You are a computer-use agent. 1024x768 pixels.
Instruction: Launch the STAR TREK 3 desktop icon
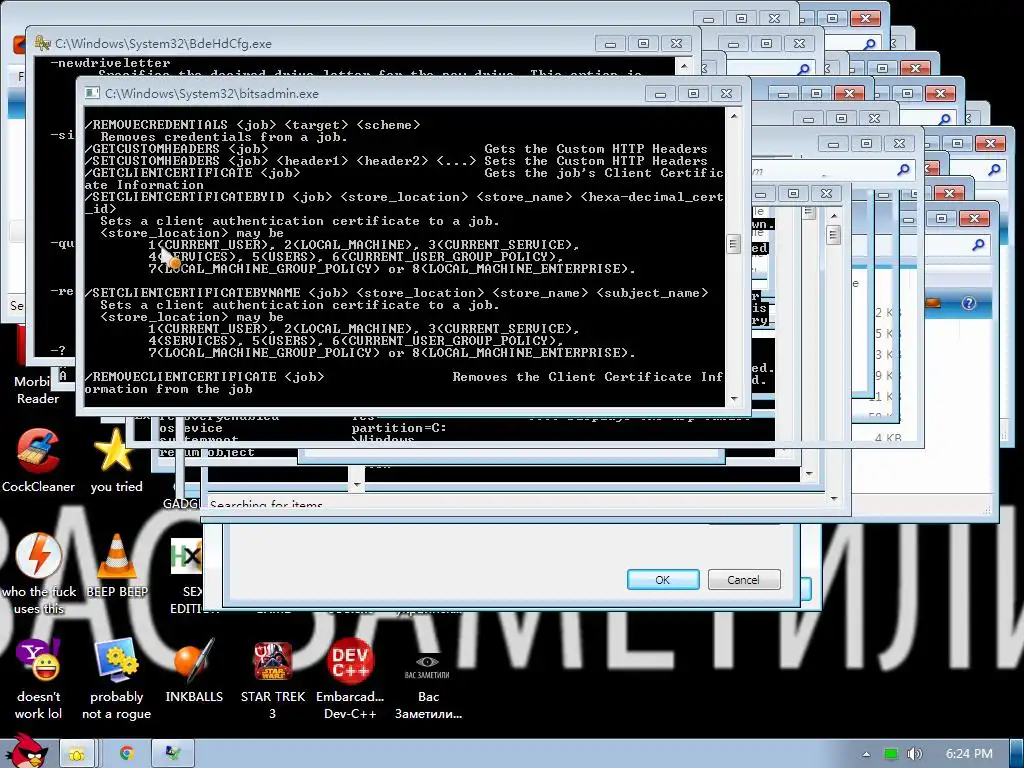point(272,679)
